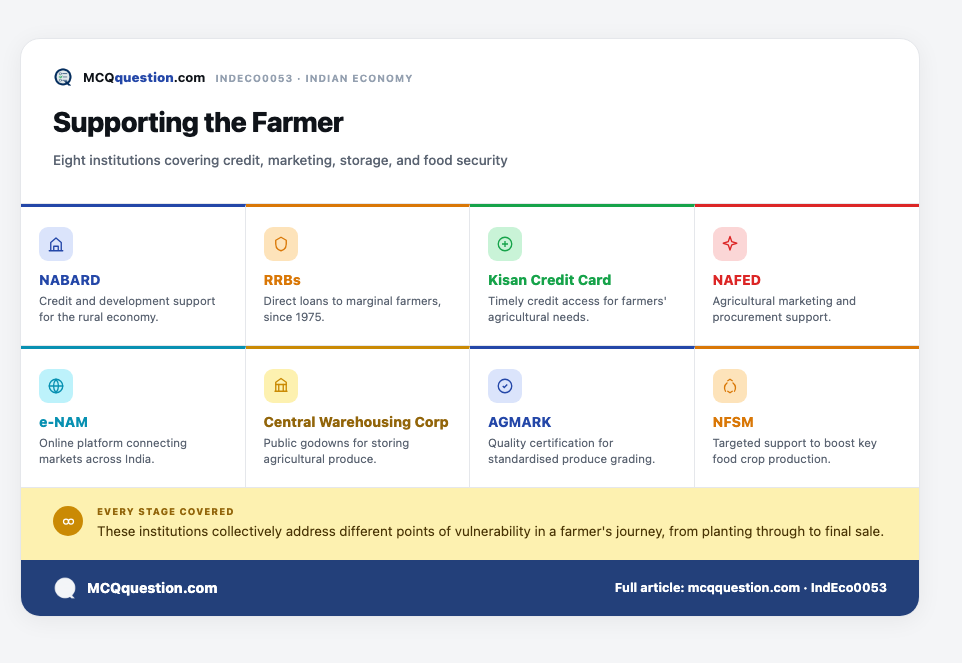This screenshot has width=962, height=663.
Task: Open the MCQquestion.com header link
Action: pyautogui.click(x=144, y=78)
